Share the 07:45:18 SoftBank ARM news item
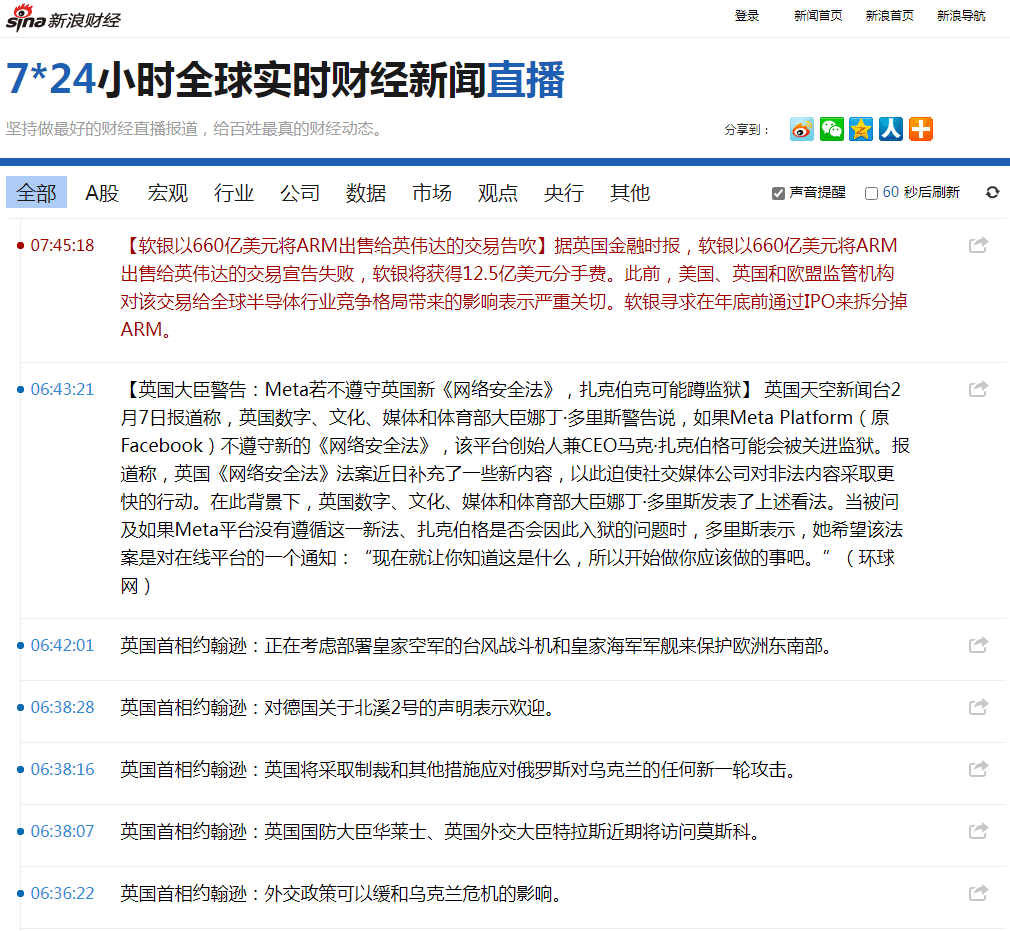This screenshot has width=1010, height=931. click(x=978, y=245)
